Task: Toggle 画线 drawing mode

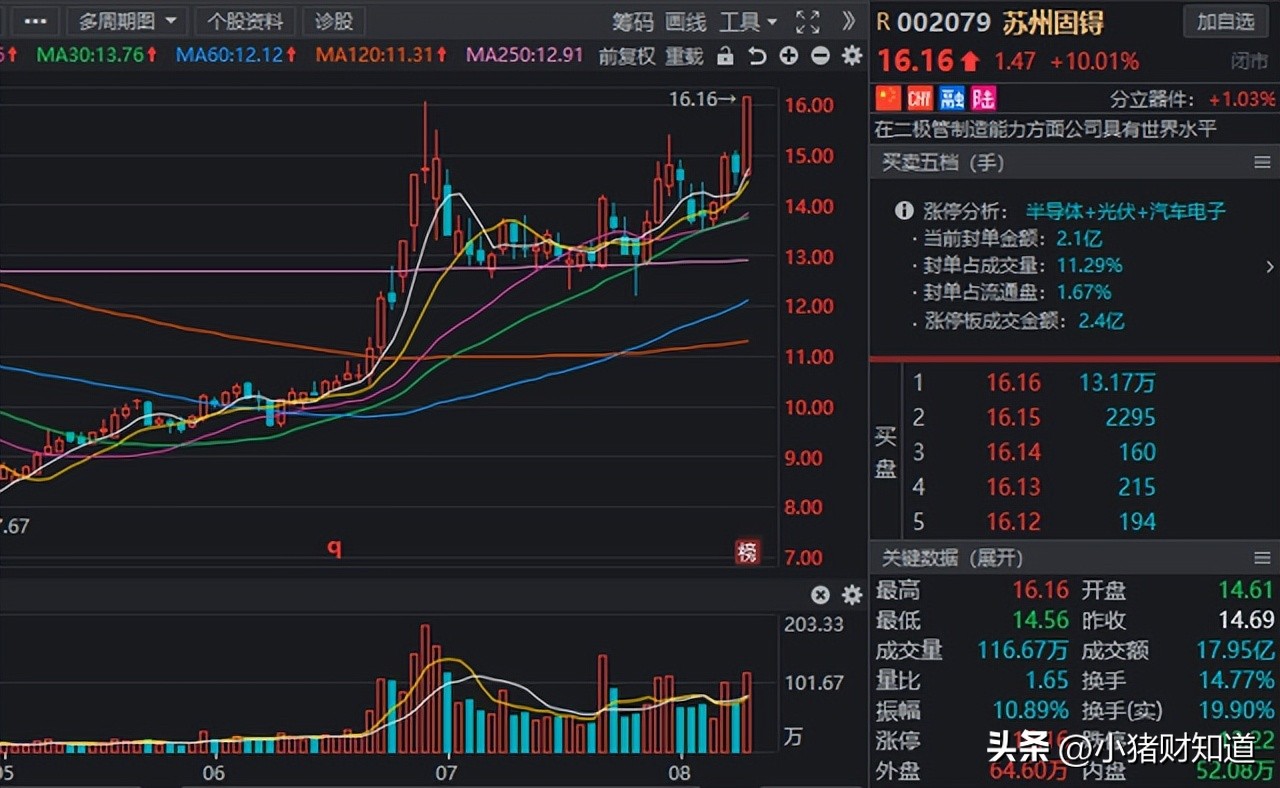Action: (684, 22)
